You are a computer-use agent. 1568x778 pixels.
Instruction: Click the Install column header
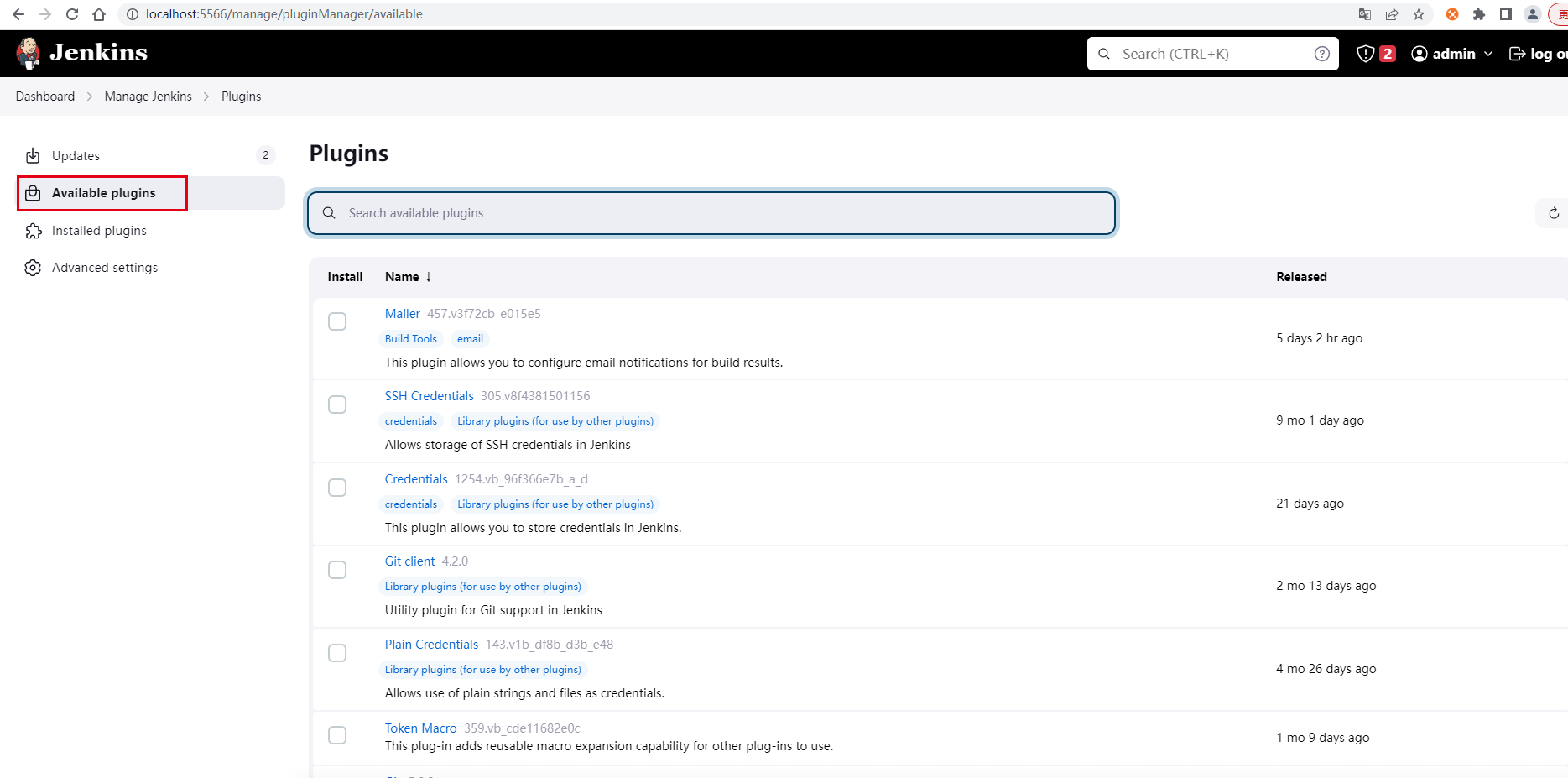tap(345, 277)
